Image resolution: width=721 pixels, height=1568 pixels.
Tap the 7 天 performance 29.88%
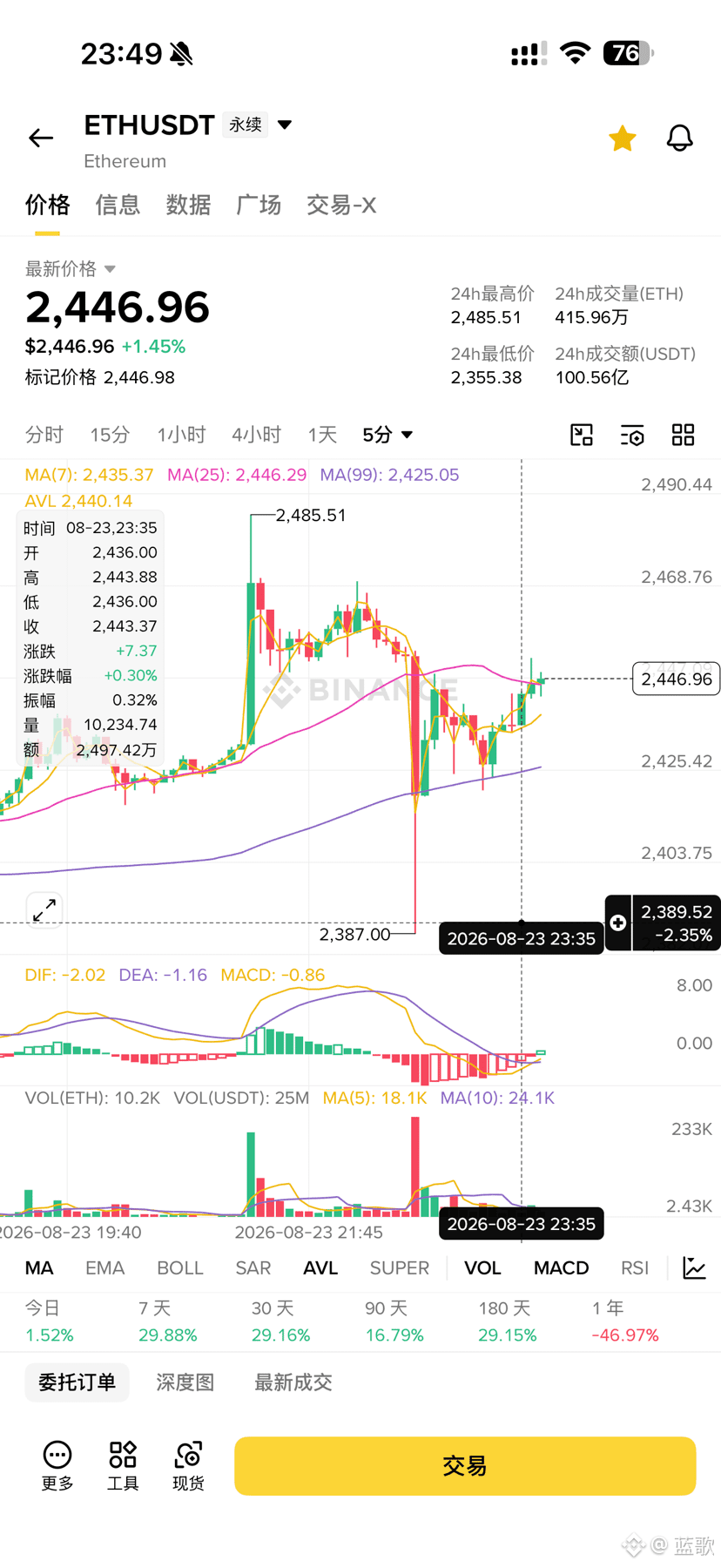[x=167, y=1335]
